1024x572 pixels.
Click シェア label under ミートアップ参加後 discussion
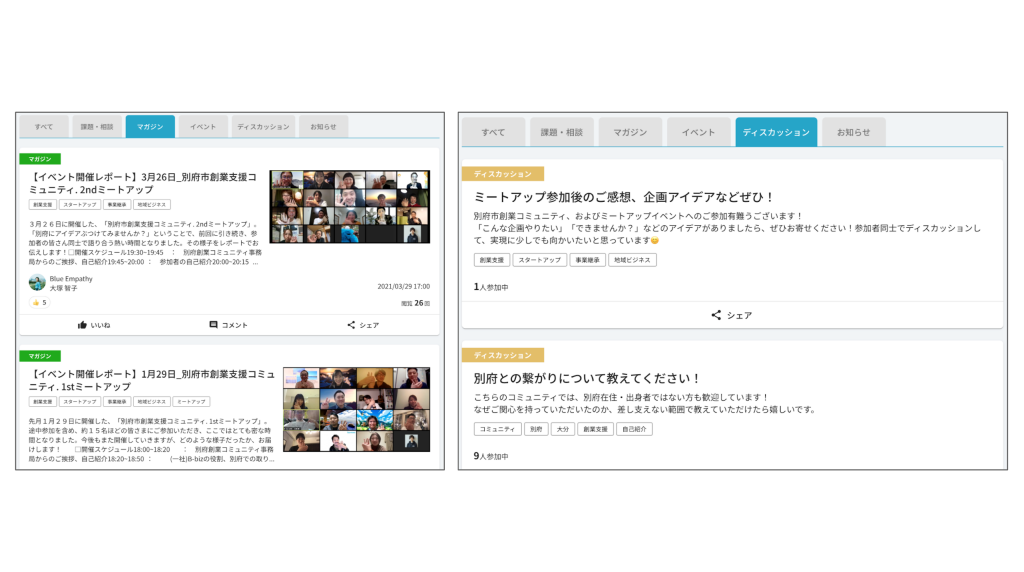point(739,315)
